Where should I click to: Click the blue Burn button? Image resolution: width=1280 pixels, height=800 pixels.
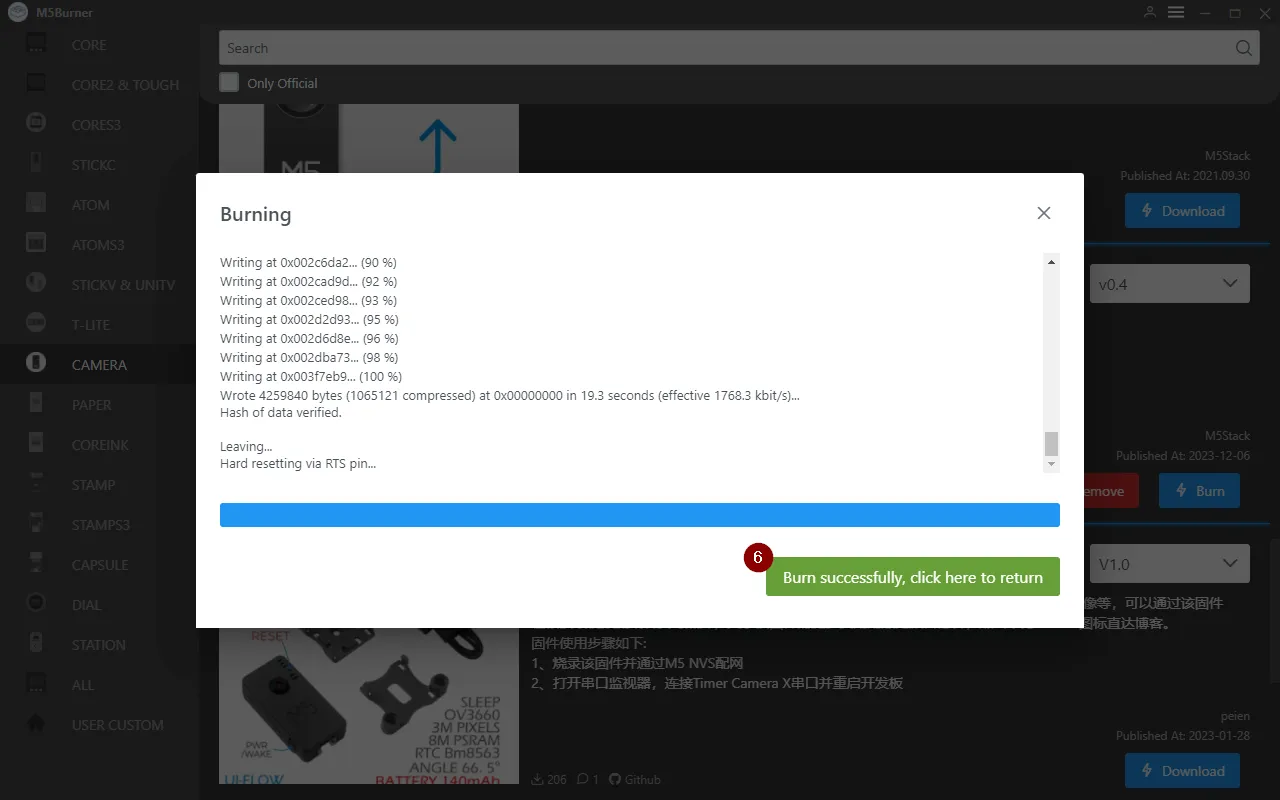(x=1198, y=491)
